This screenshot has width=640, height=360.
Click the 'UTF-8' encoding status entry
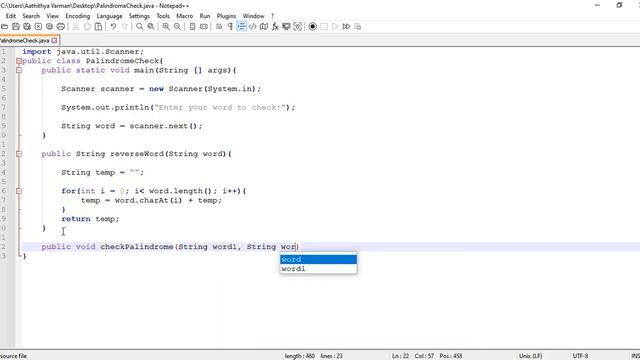[580, 356]
